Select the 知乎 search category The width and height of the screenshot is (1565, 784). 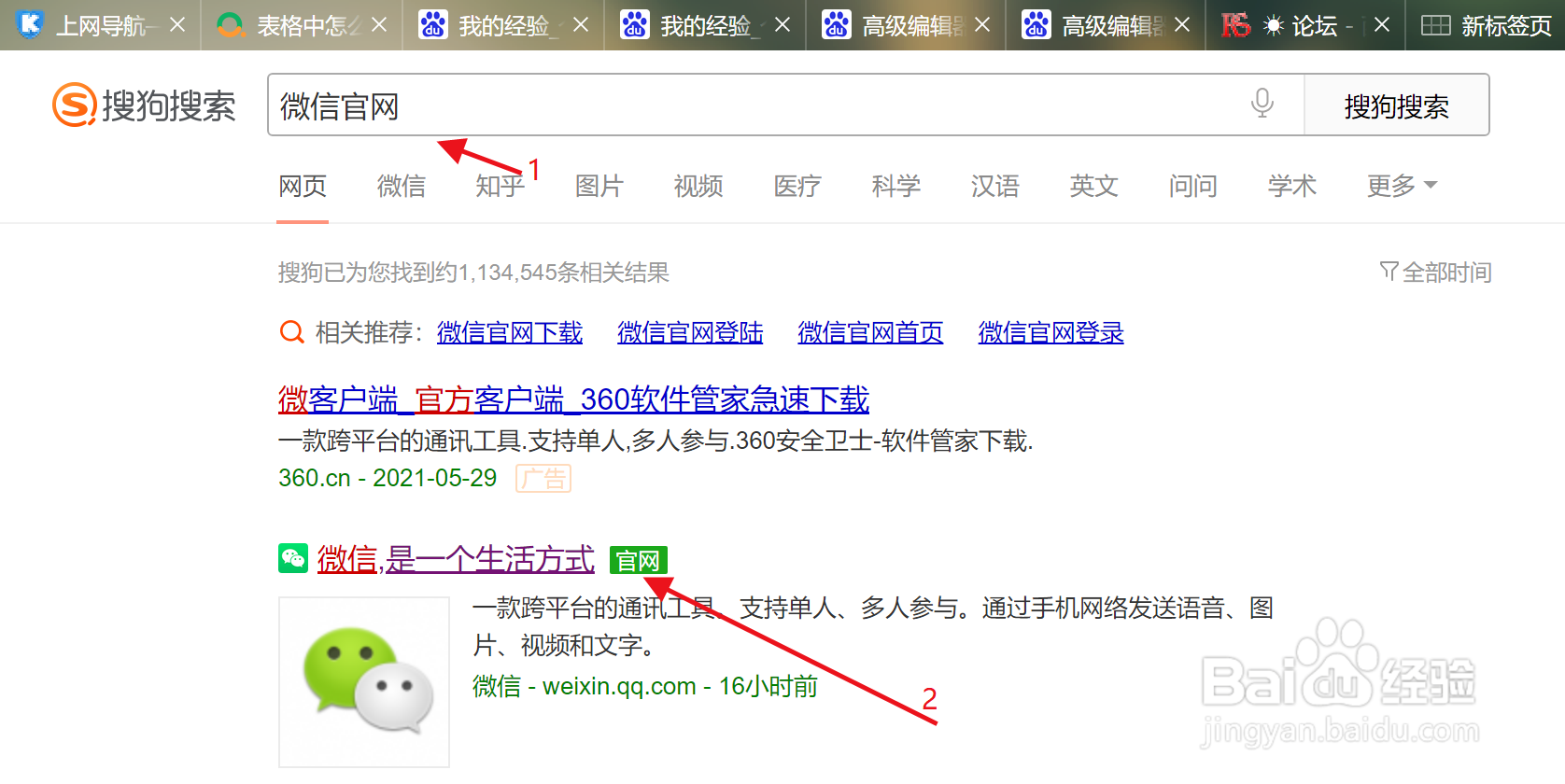click(x=500, y=186)
